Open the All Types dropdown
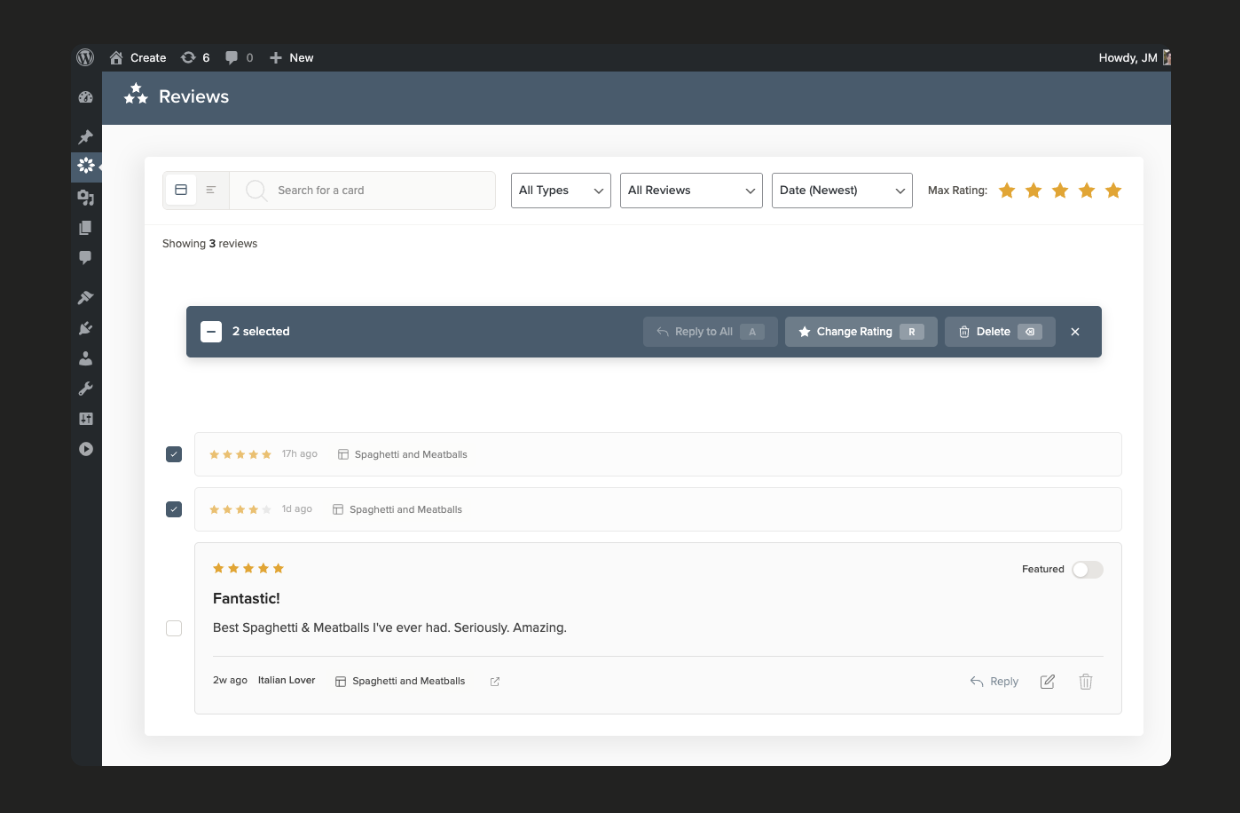1240x813 pixels. 560,190
